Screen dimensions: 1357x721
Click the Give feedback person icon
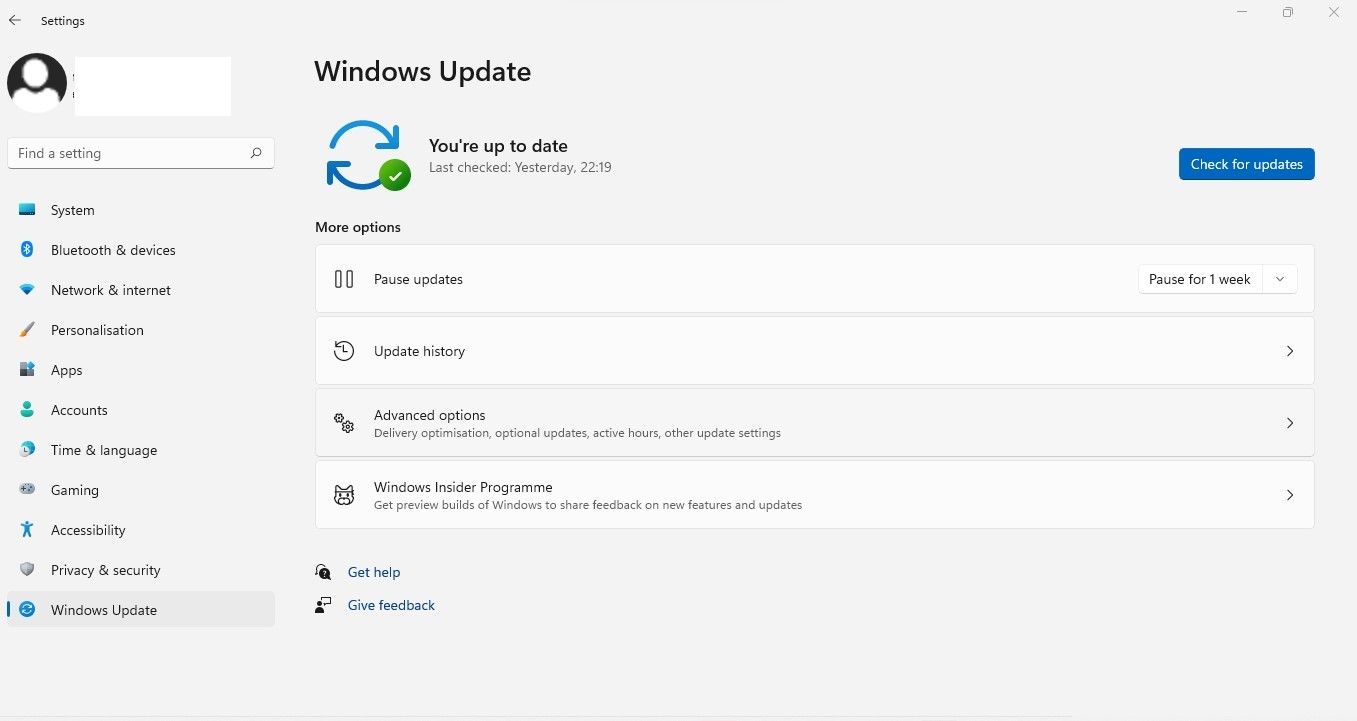(x=323, y=605)
